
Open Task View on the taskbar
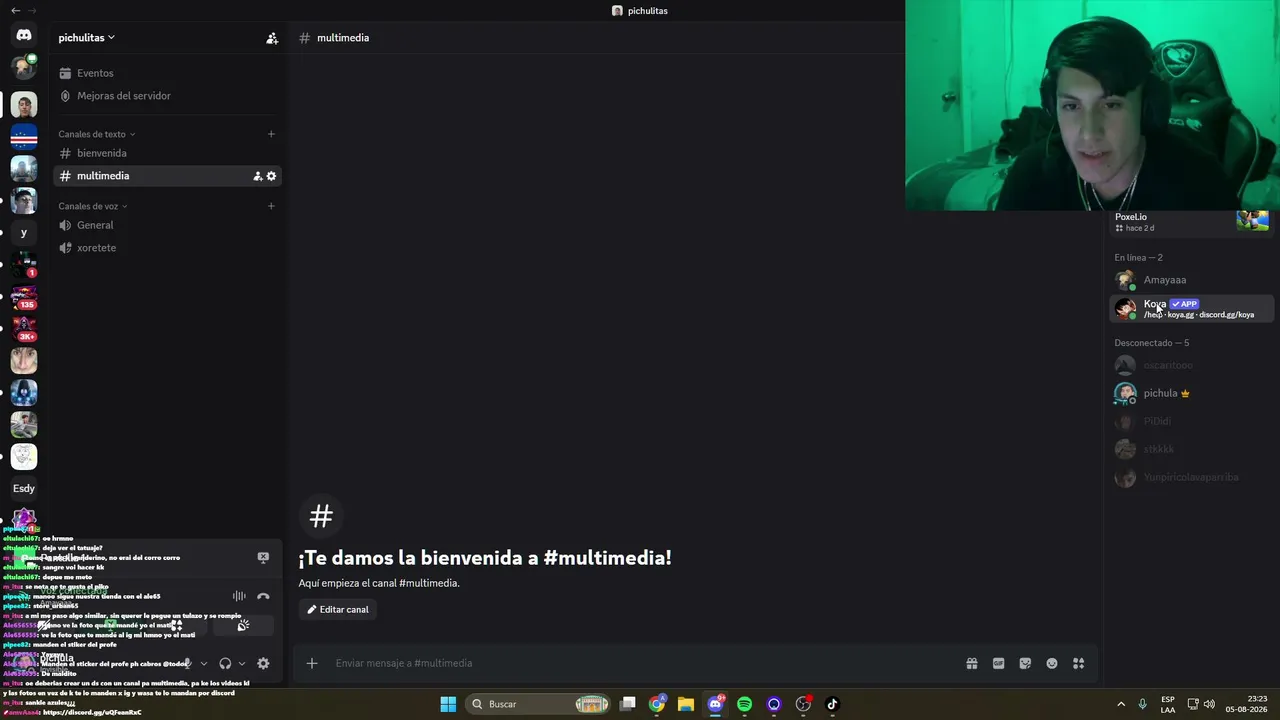pyautogui.click(x=628, y=704)
